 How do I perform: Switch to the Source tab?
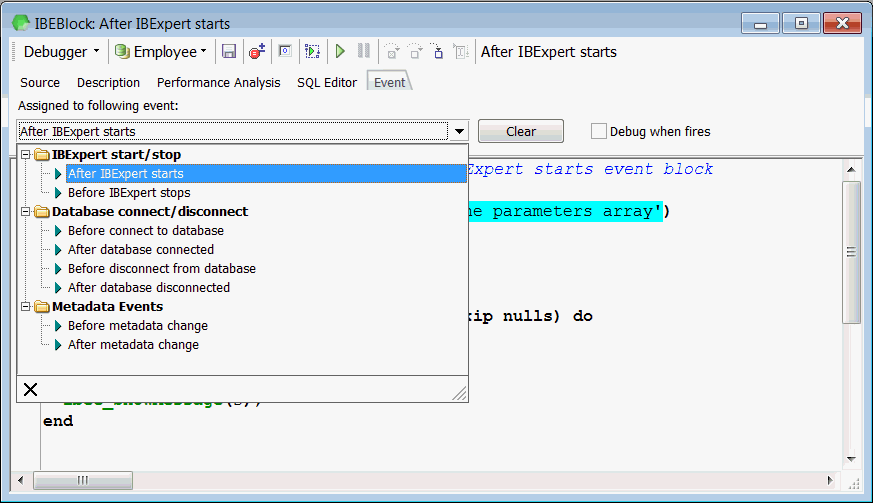click(40, 82)
